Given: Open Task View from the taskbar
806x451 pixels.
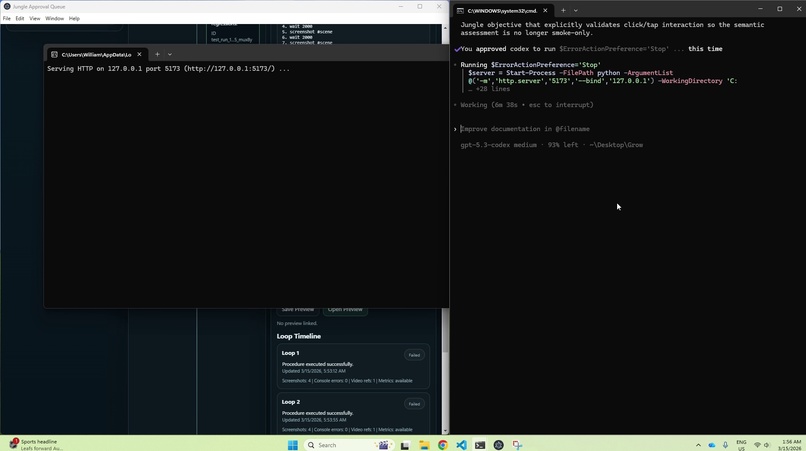Looking at the screenshot, I should click(x=405, y=445).
